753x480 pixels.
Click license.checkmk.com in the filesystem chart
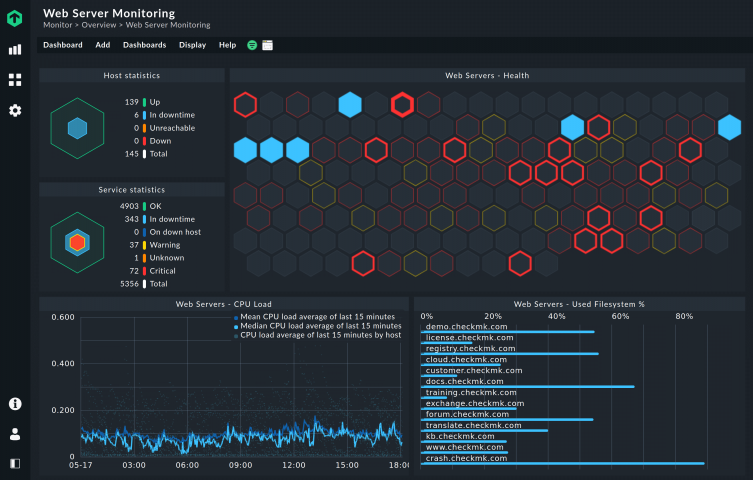tap(469, 337)
